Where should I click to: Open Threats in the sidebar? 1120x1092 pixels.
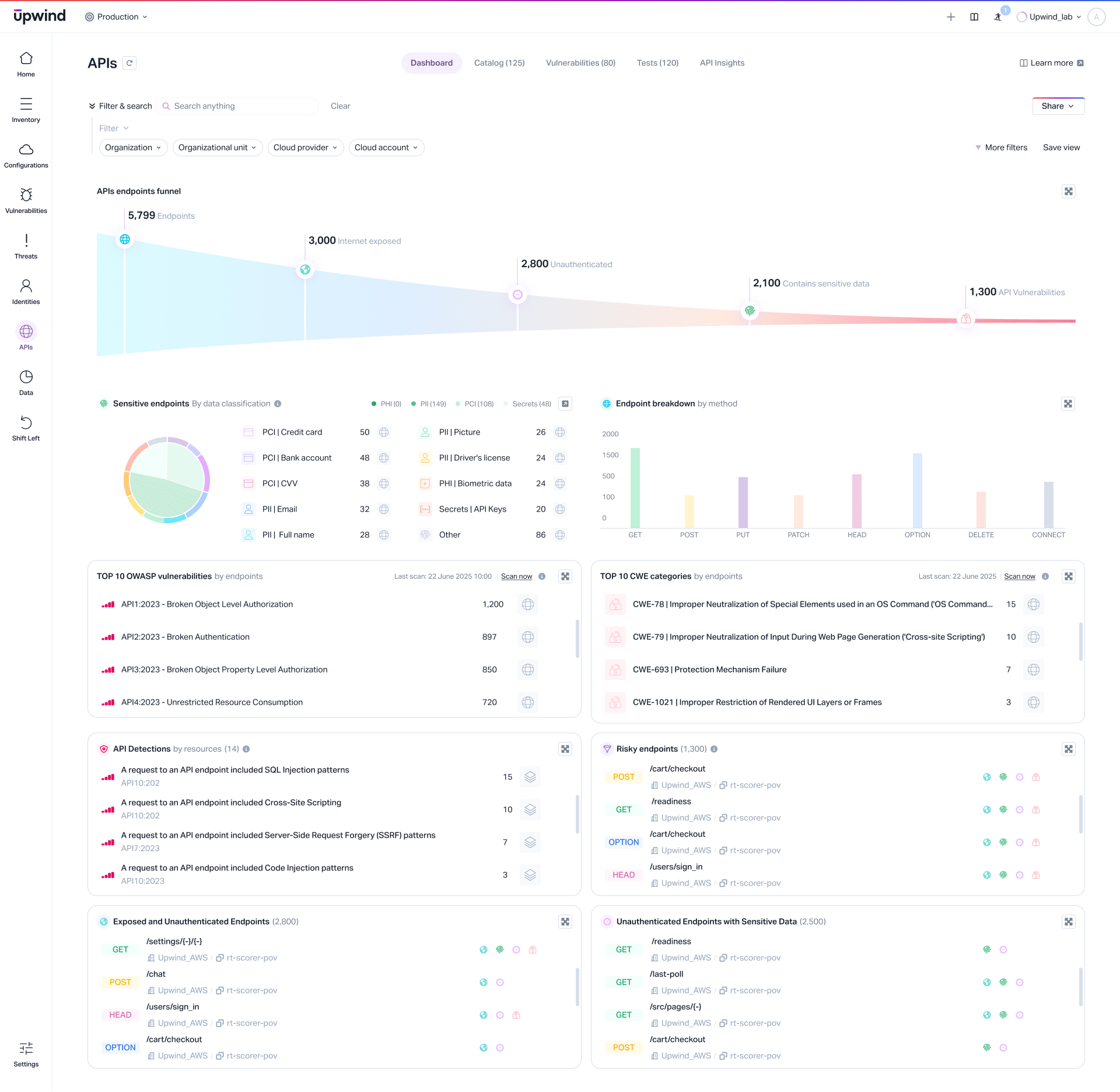pyautogui.click(x=26, y=246)
